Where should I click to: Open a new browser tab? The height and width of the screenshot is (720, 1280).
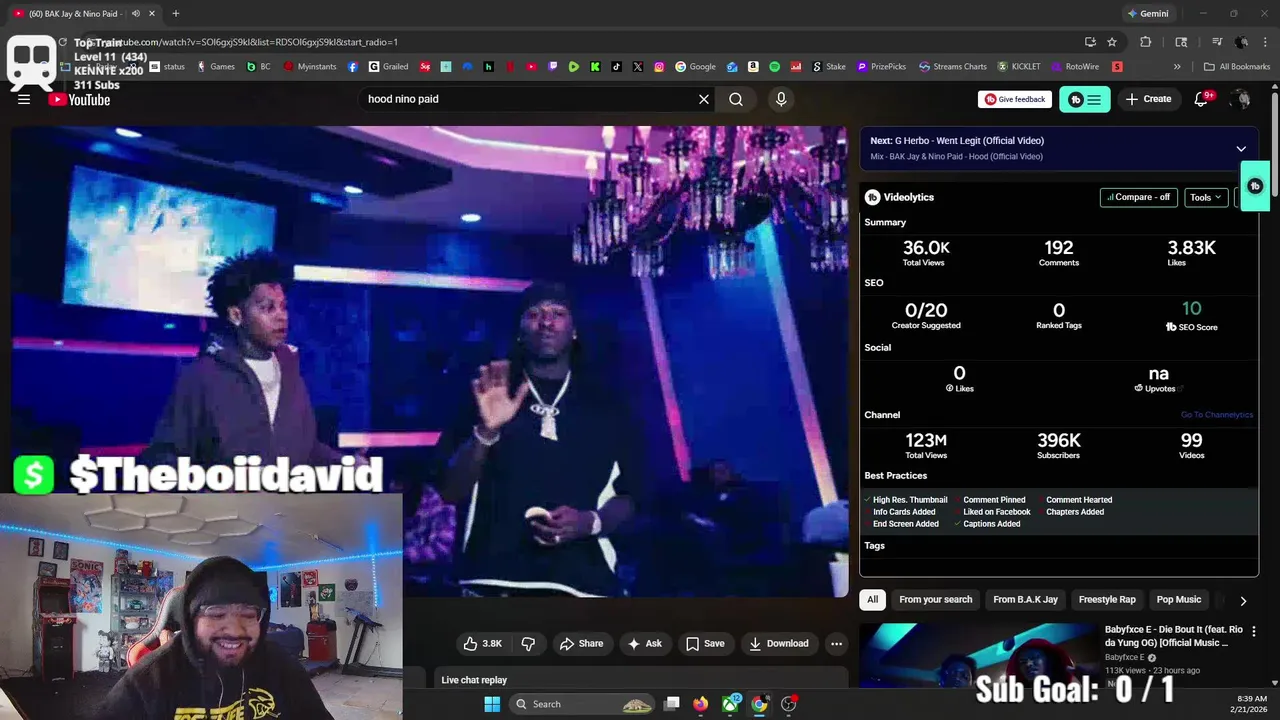point(176,14)
